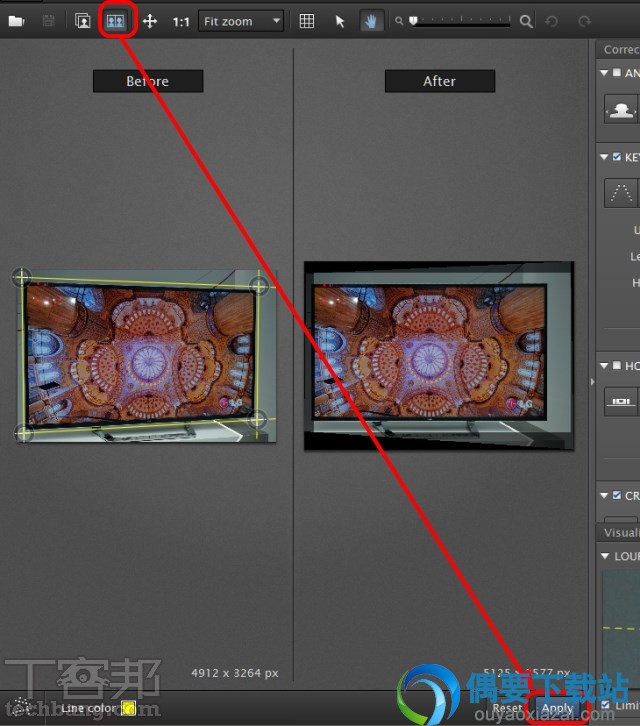Select the arrow pointer tool
640x726 pixels.
(x=340, y=21)
